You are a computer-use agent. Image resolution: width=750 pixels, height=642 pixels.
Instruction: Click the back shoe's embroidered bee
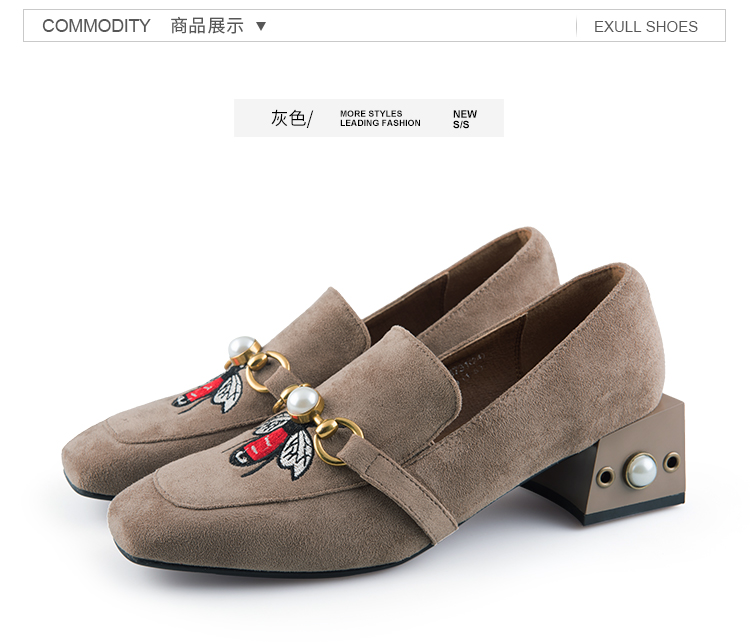[x=210, y=393]
